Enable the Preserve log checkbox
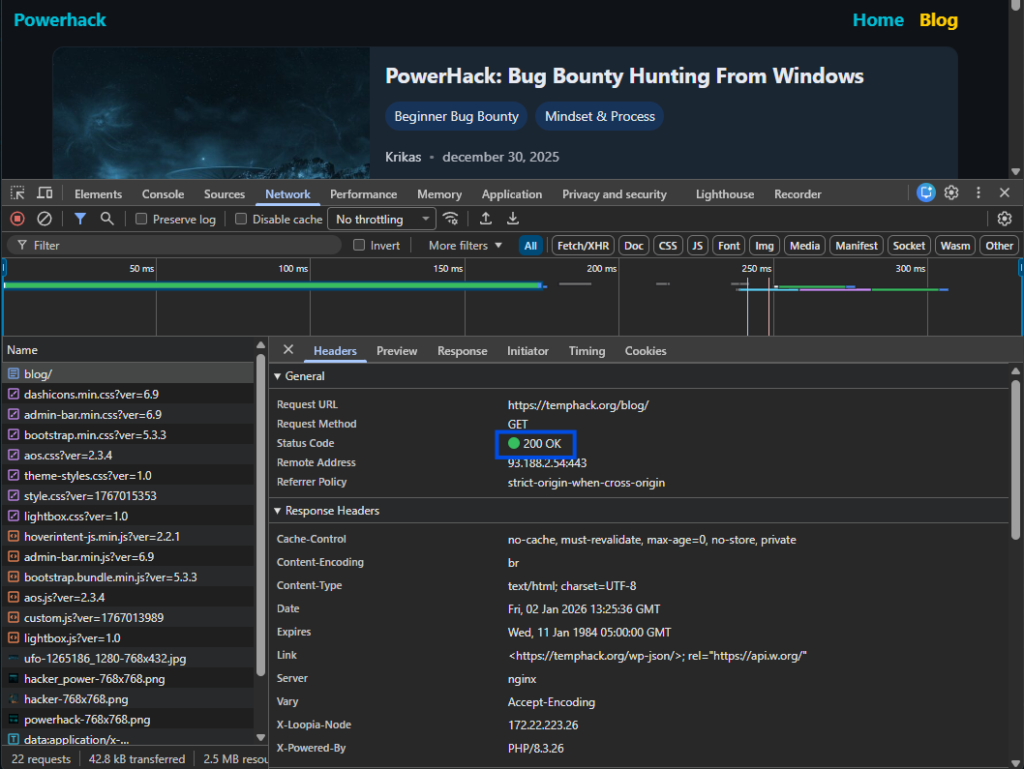Image resolution: width=1024 pixels, height=769 pixels. 142,219
